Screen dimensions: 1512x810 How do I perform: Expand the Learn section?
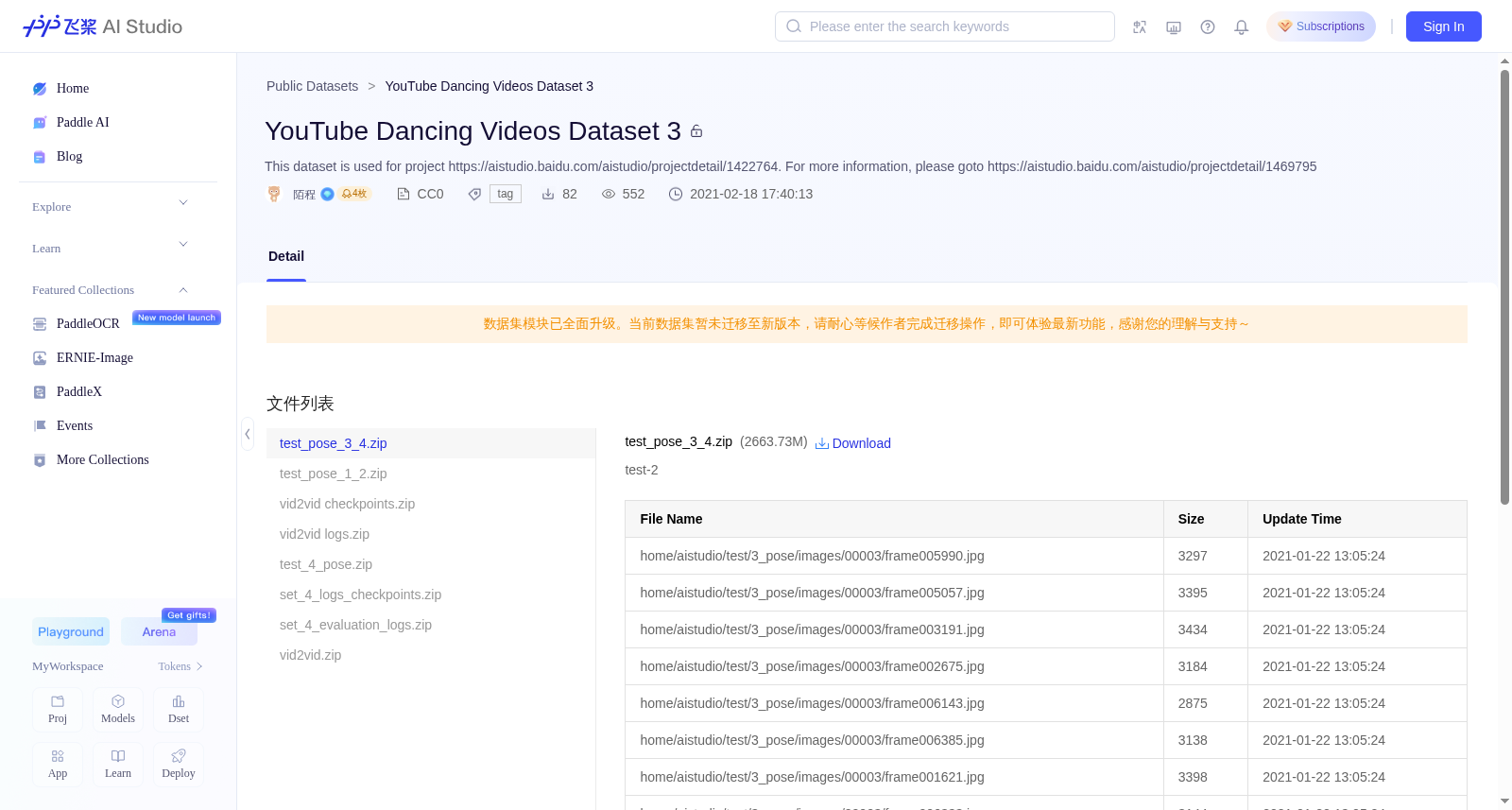[x=110, y=249]
